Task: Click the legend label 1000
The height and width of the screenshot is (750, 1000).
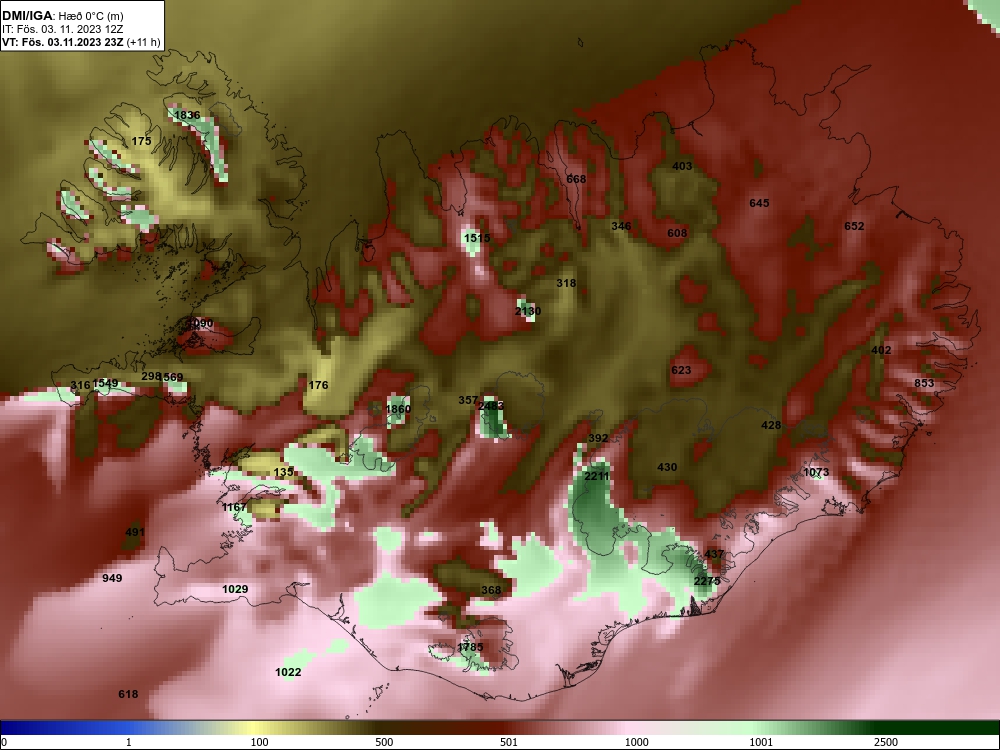Action: (636, 742)
